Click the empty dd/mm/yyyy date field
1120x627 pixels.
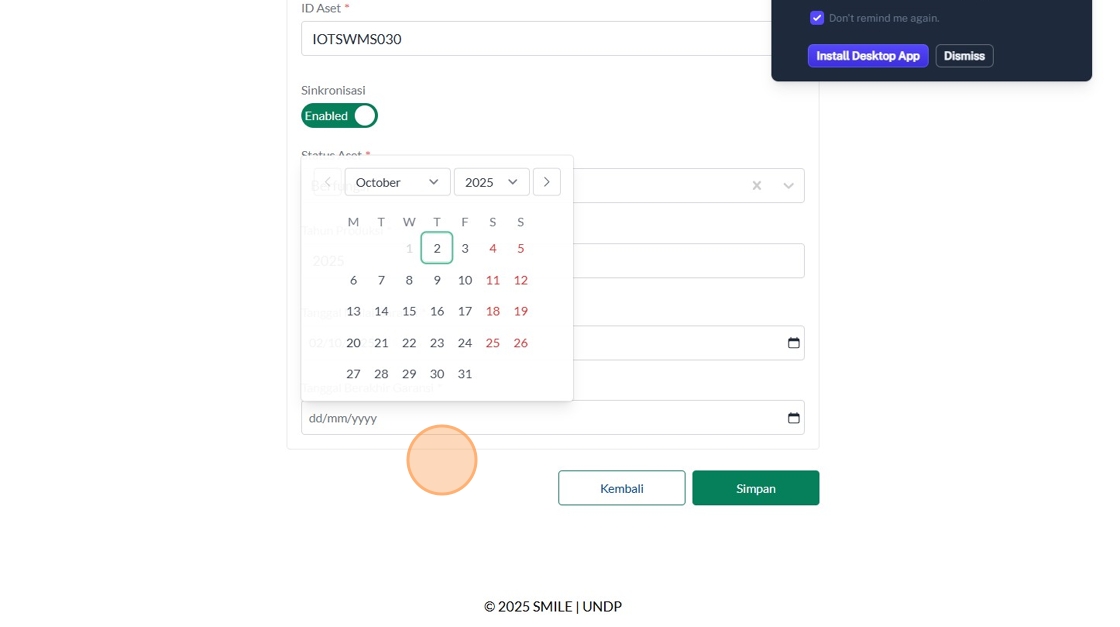(540, 418)
